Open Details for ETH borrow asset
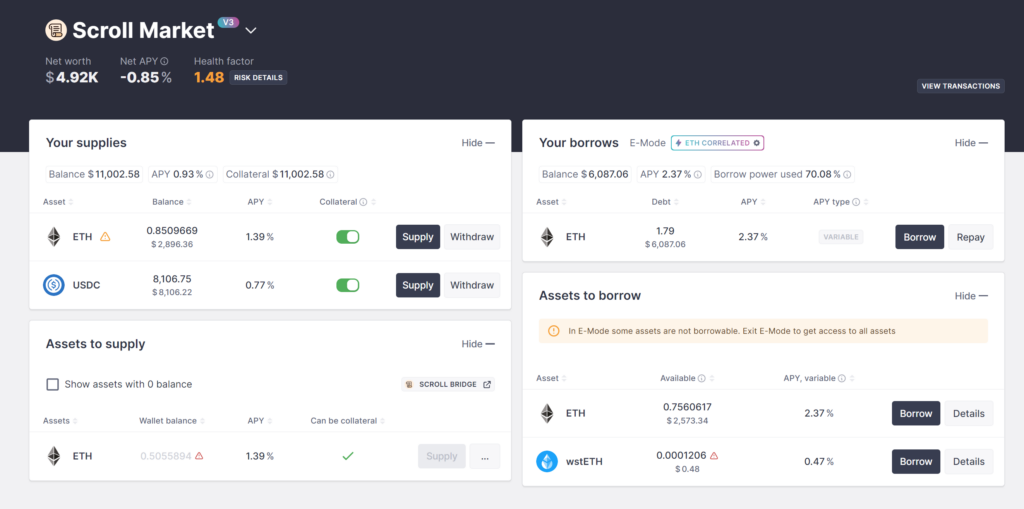The image size is (1024, 509). pos(968,414)
